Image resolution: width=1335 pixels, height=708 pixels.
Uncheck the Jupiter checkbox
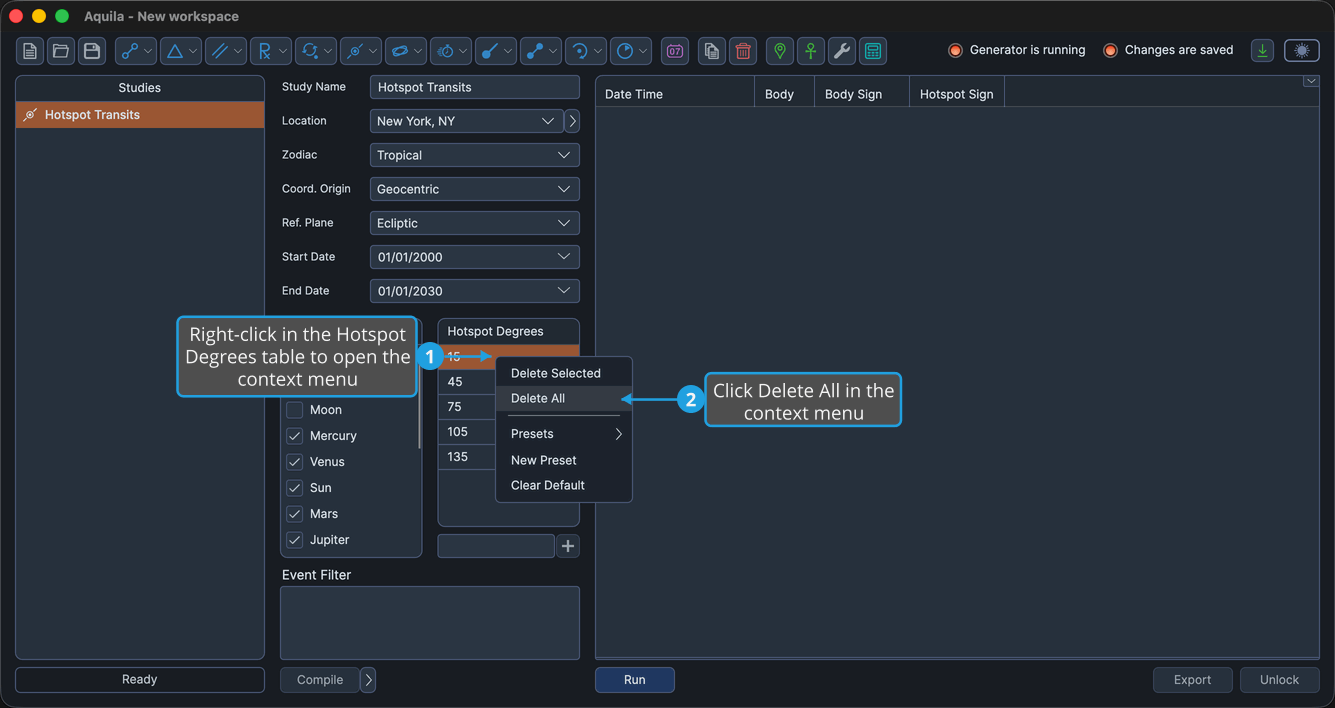[295, 540]
